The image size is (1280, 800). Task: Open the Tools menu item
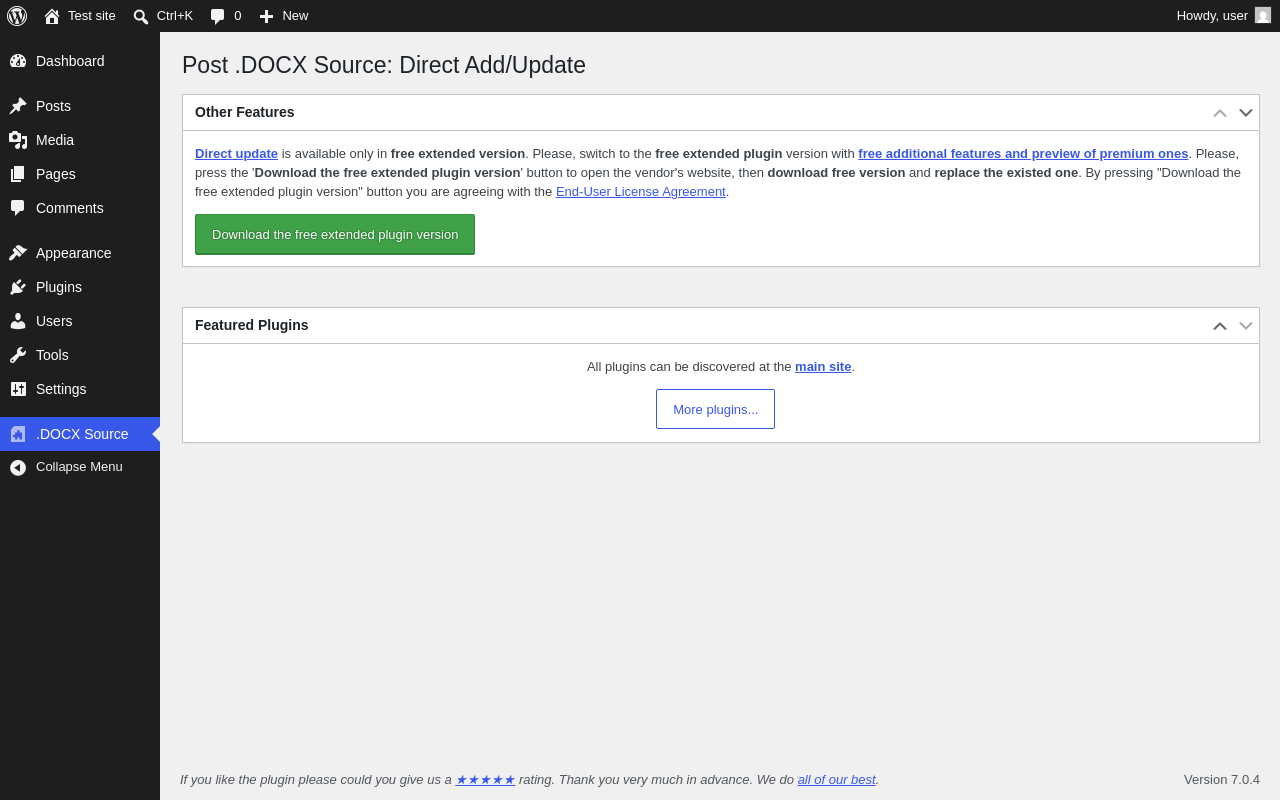tap(80, 355)
